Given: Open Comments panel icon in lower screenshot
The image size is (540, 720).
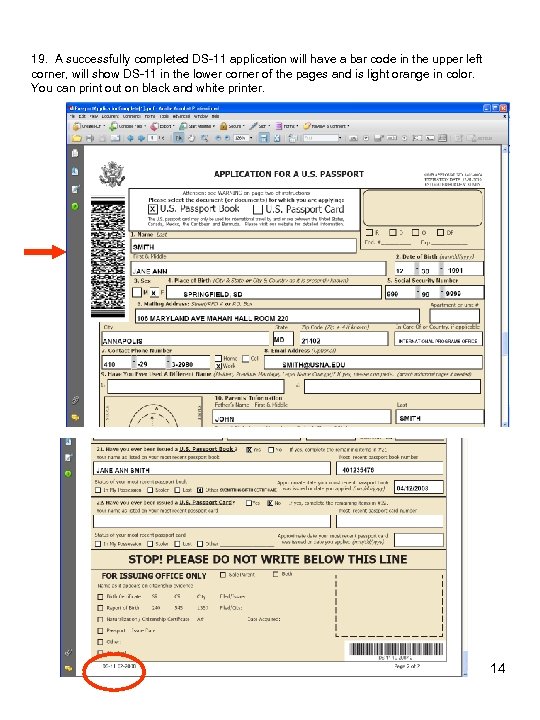Looking at the screenshot, I should pyautogui.click(x=68, y=669).
